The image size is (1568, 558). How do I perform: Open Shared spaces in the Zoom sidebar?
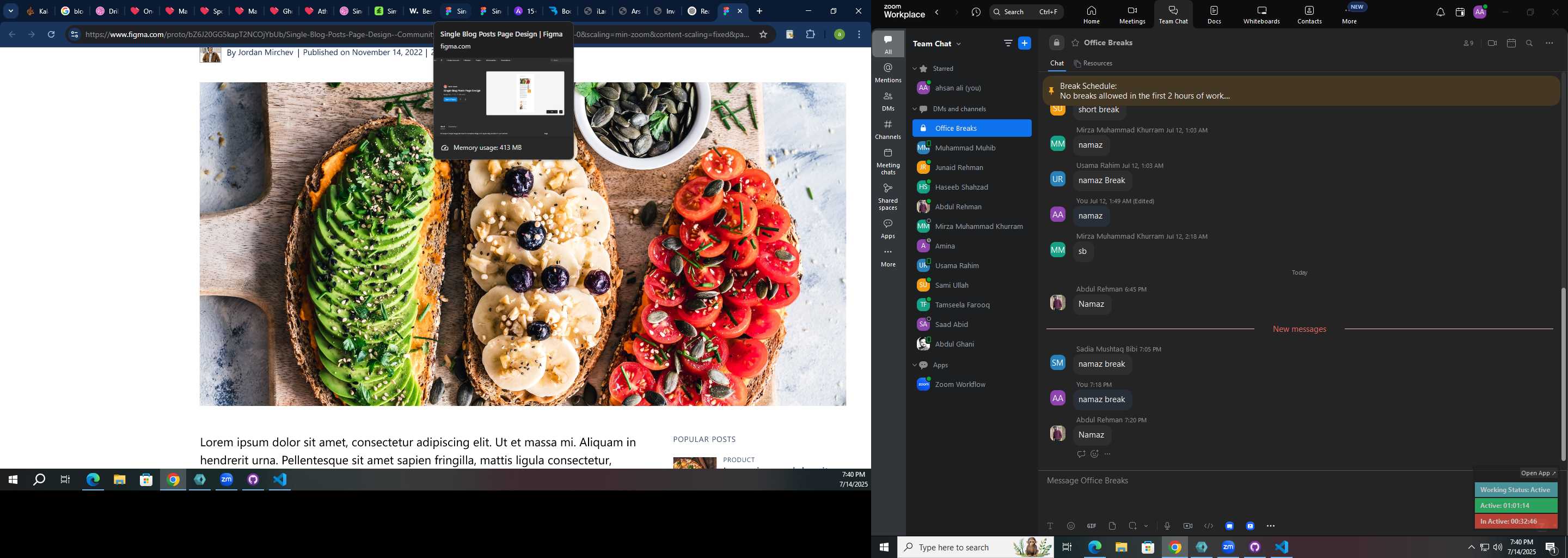[888, 197]
